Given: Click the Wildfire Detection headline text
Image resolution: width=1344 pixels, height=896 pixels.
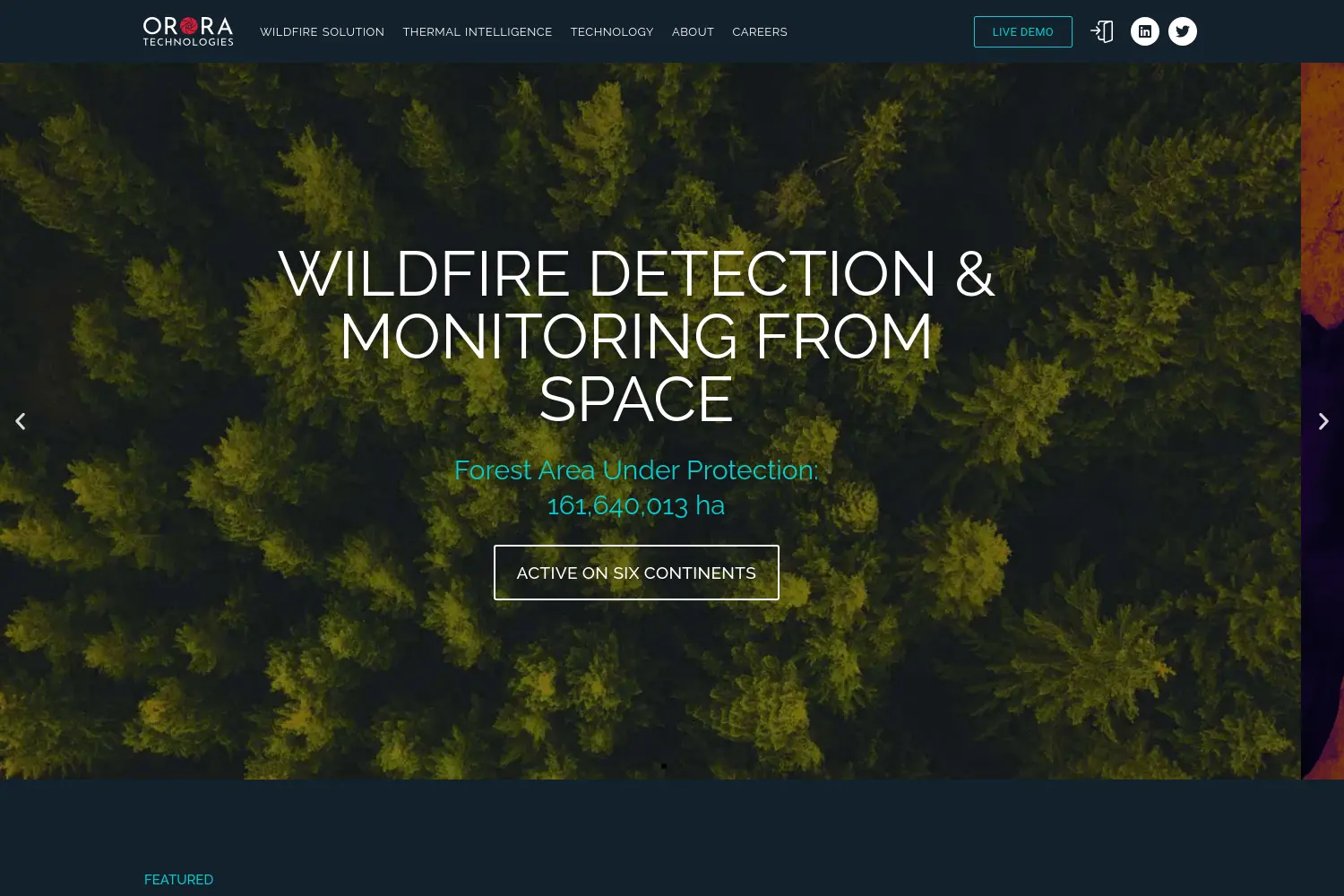Looking at the screenshot, I should click(636, 336).
